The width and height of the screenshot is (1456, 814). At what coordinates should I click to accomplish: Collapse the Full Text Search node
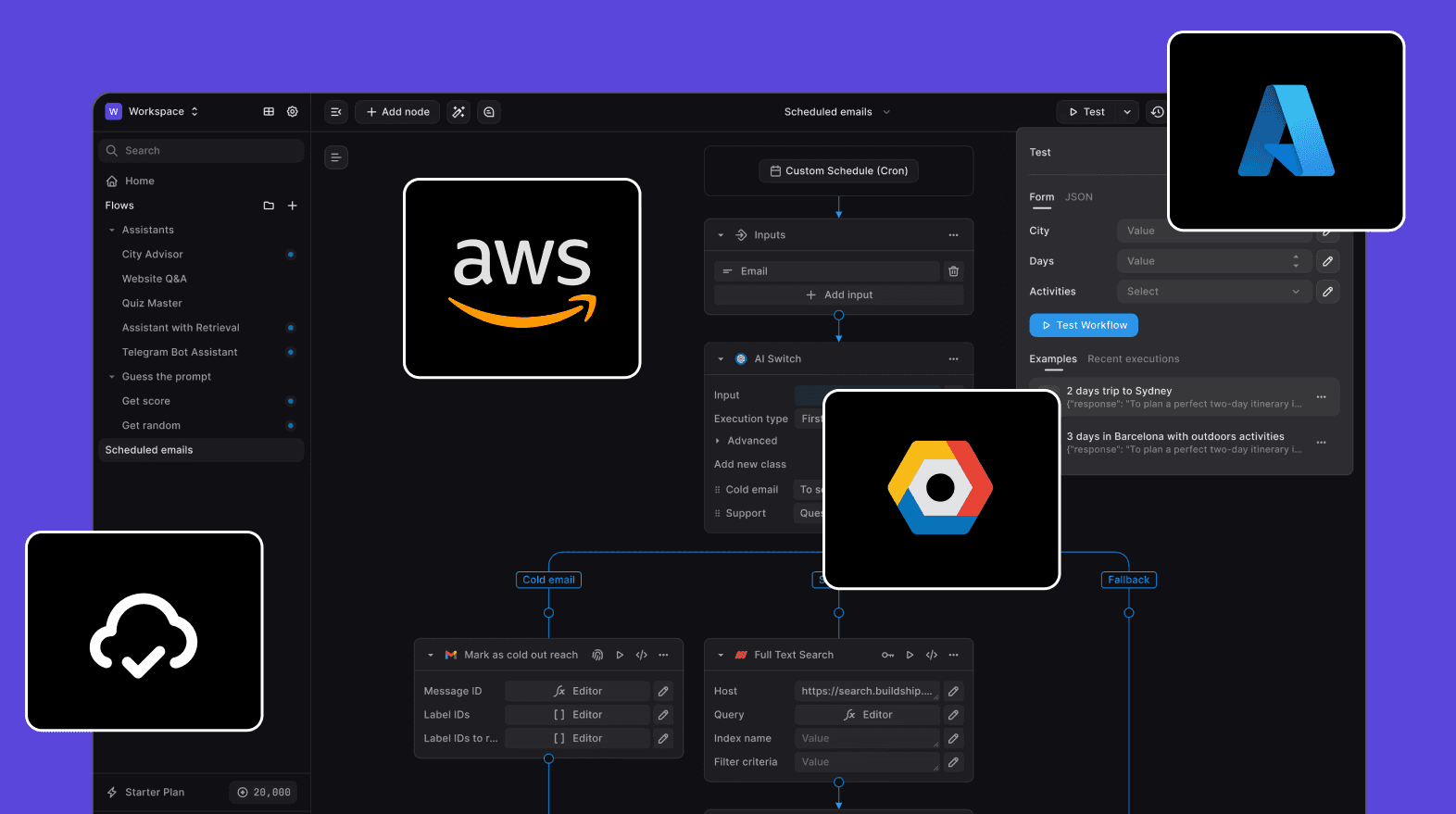point(721,655)
